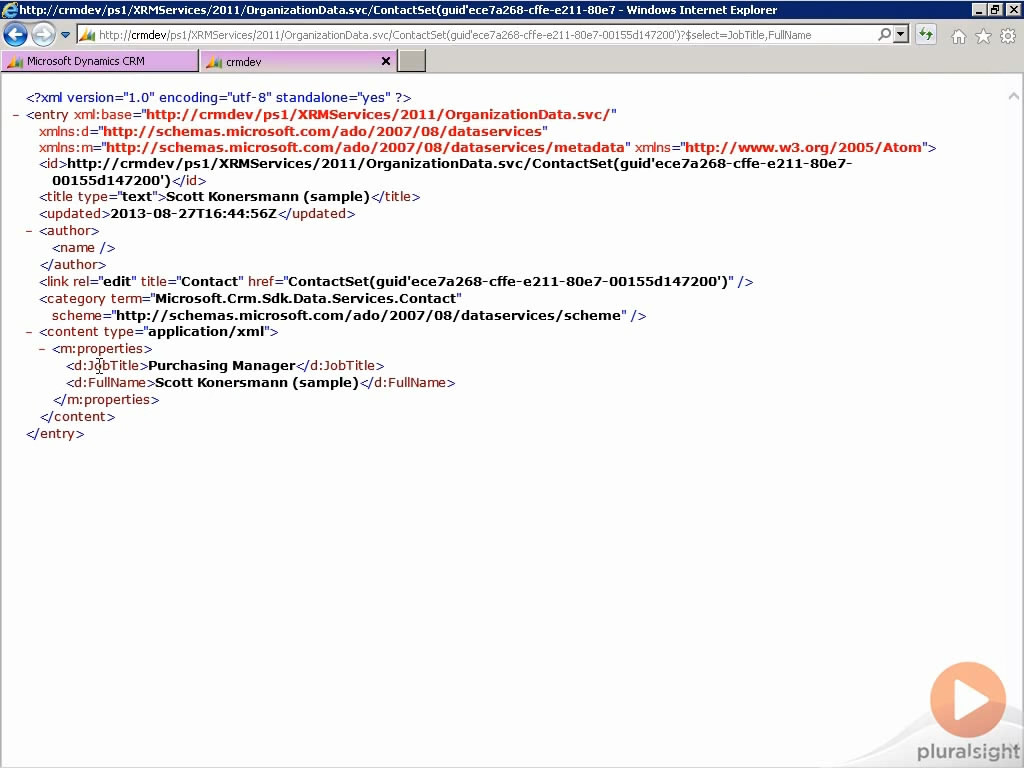
Task: Restore down the Internet Explorer window
Action: click(994, 10)
